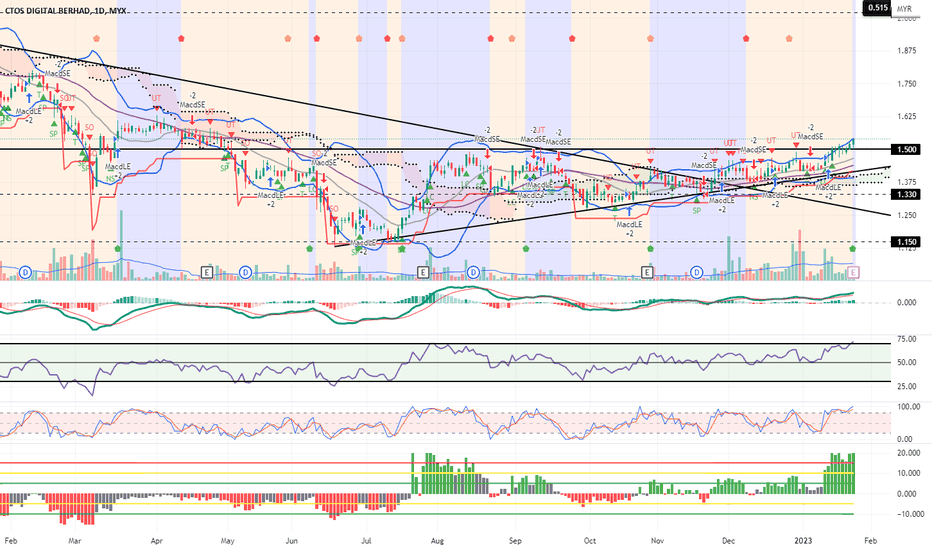This screenshot has width=932, height=550.
Task: Click the dividend D marker in late November
Action: 697,272
